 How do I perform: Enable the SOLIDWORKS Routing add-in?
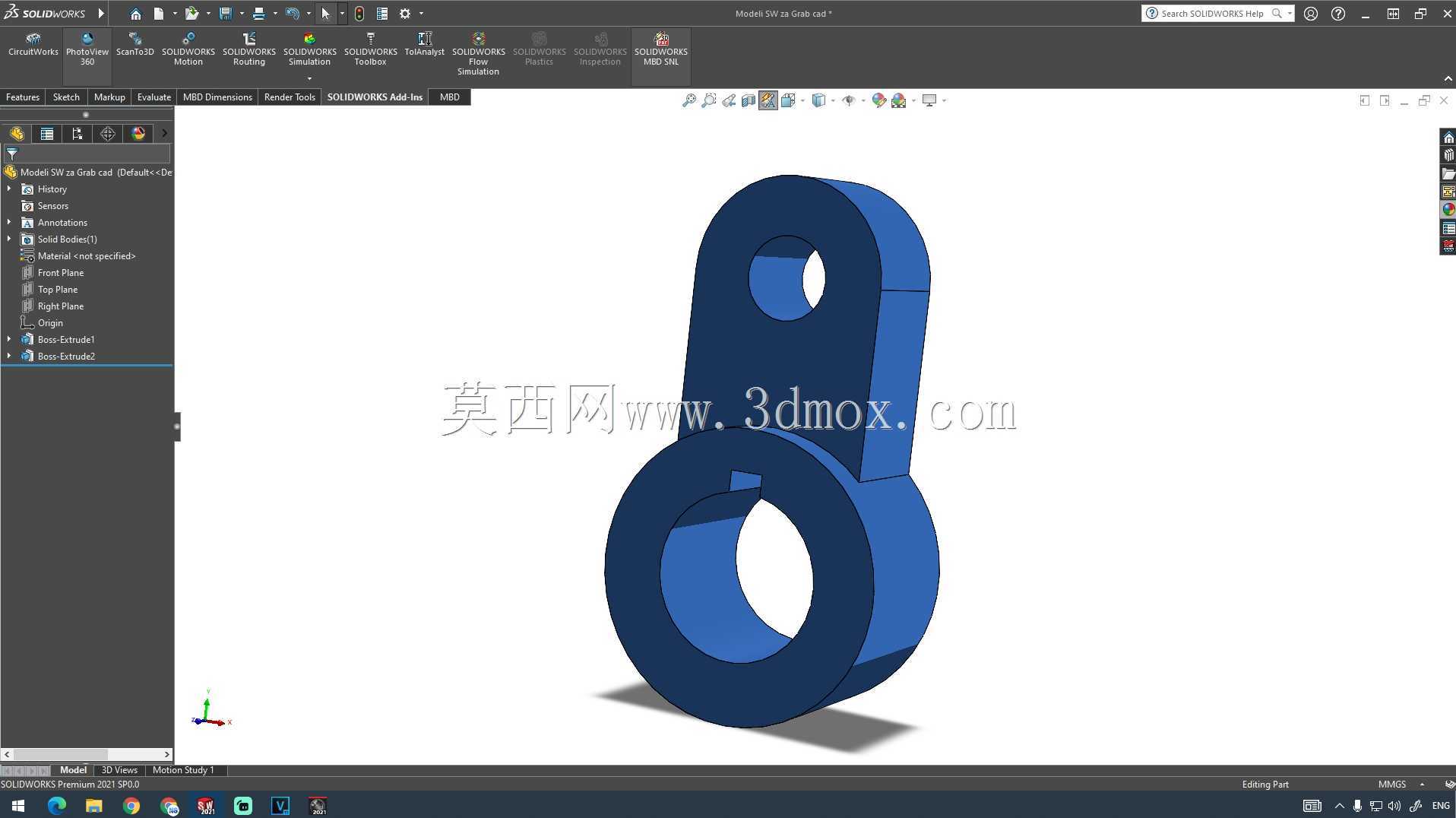(x=249, y=50)
